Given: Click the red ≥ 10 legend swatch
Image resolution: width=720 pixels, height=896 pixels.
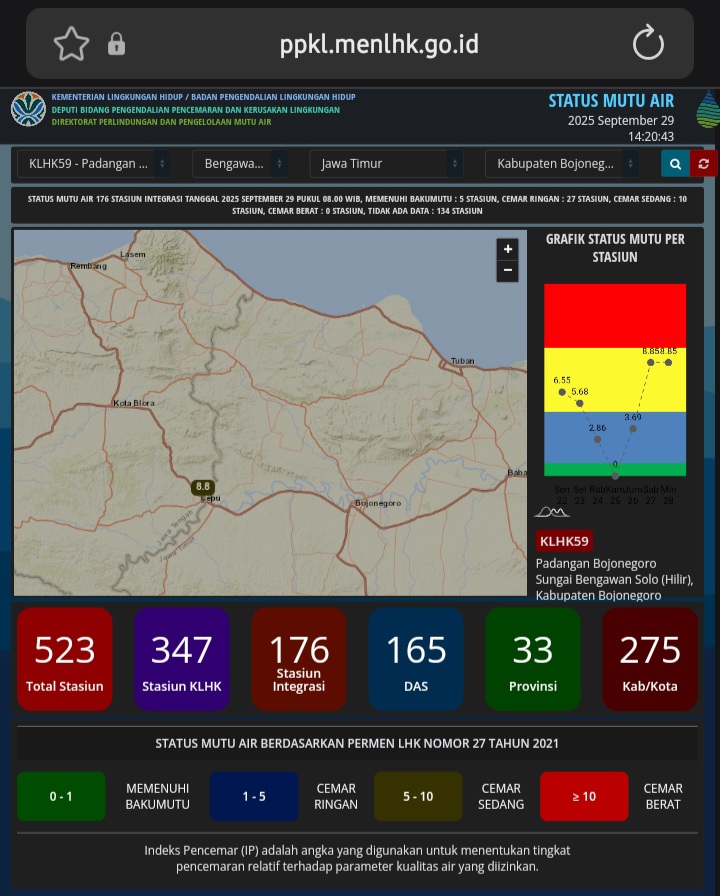Looking at the screenshot, I should click(584, 796).
